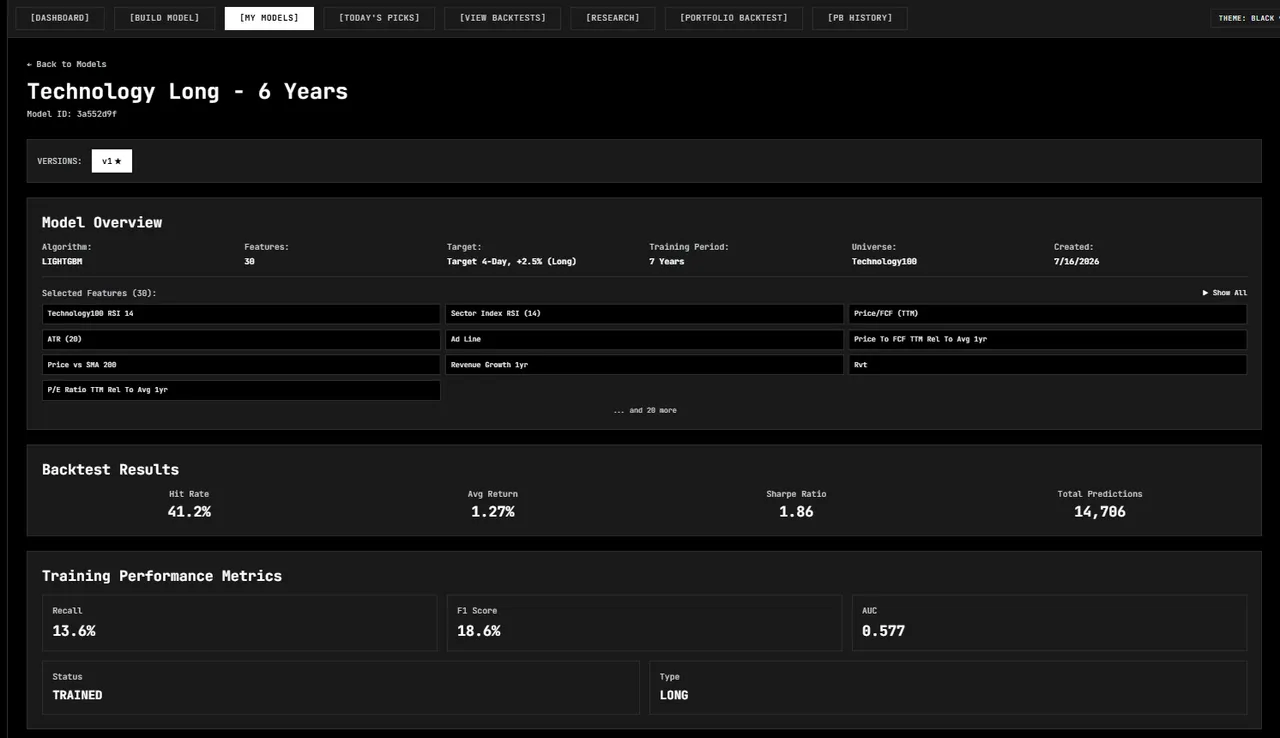Select version v1 button
Image resolution: width=1280 pixels, height=738 pixels.
pyautogui.click(x=112, y=161)
